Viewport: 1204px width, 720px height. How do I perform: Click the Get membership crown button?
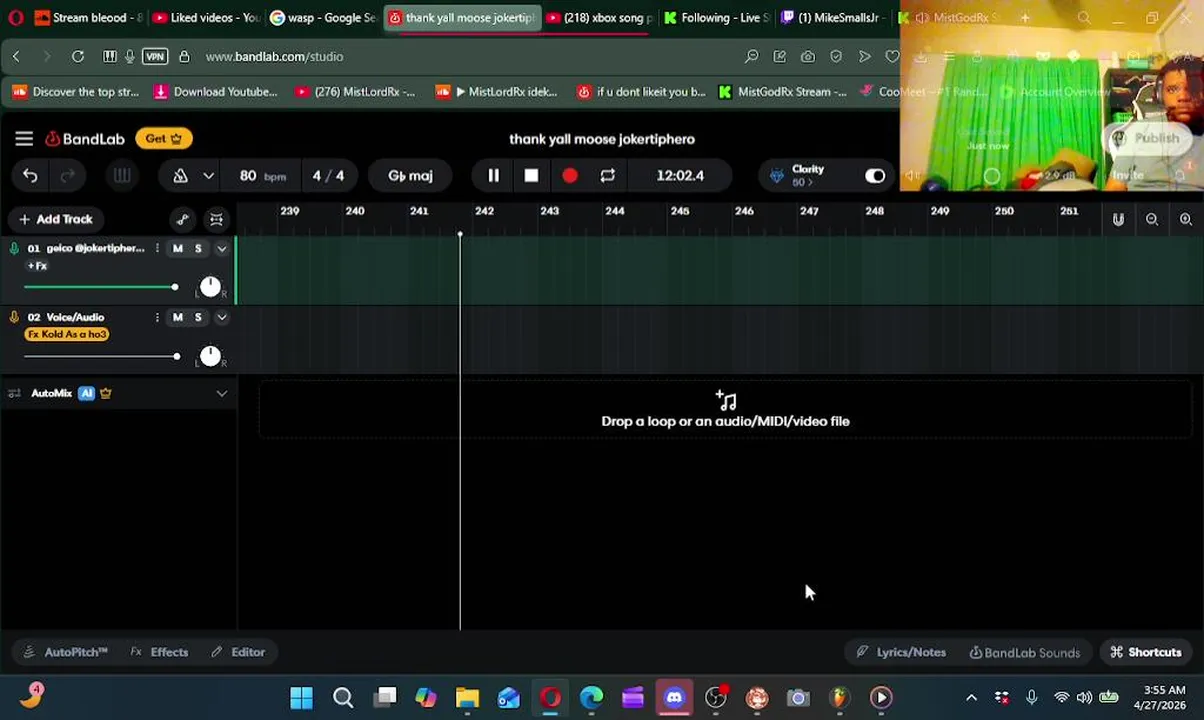[x=164, y=139]
